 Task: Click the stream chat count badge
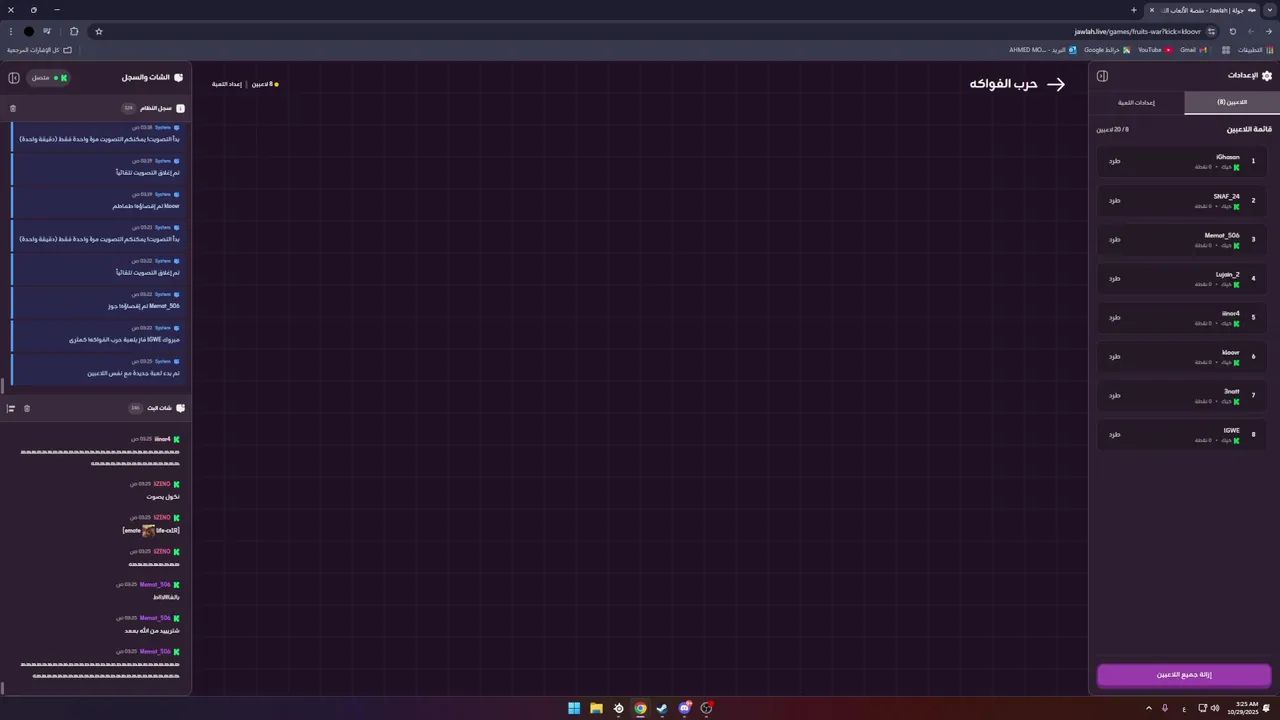135,408
